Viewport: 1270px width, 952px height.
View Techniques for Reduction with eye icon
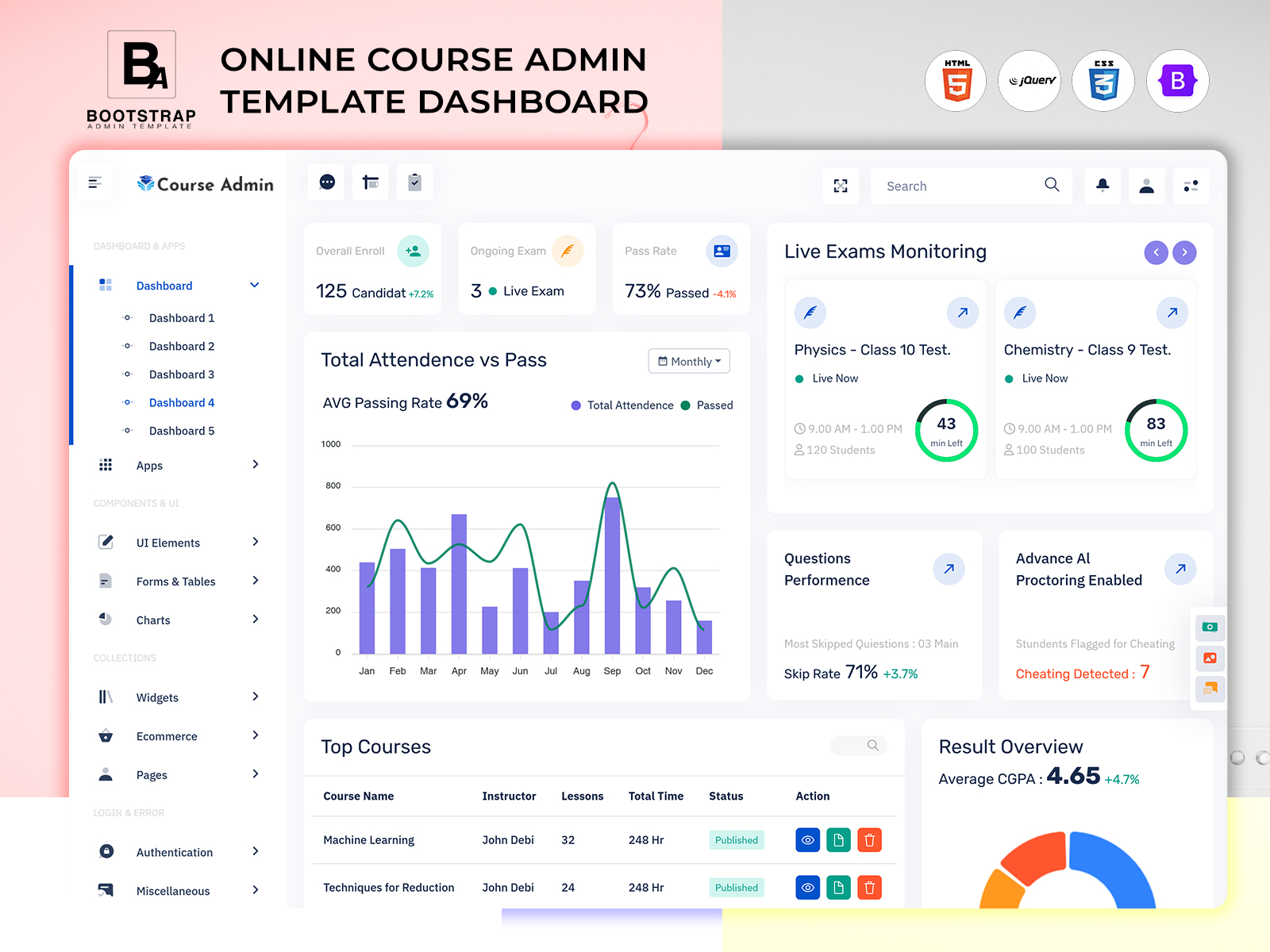point(807,888)
